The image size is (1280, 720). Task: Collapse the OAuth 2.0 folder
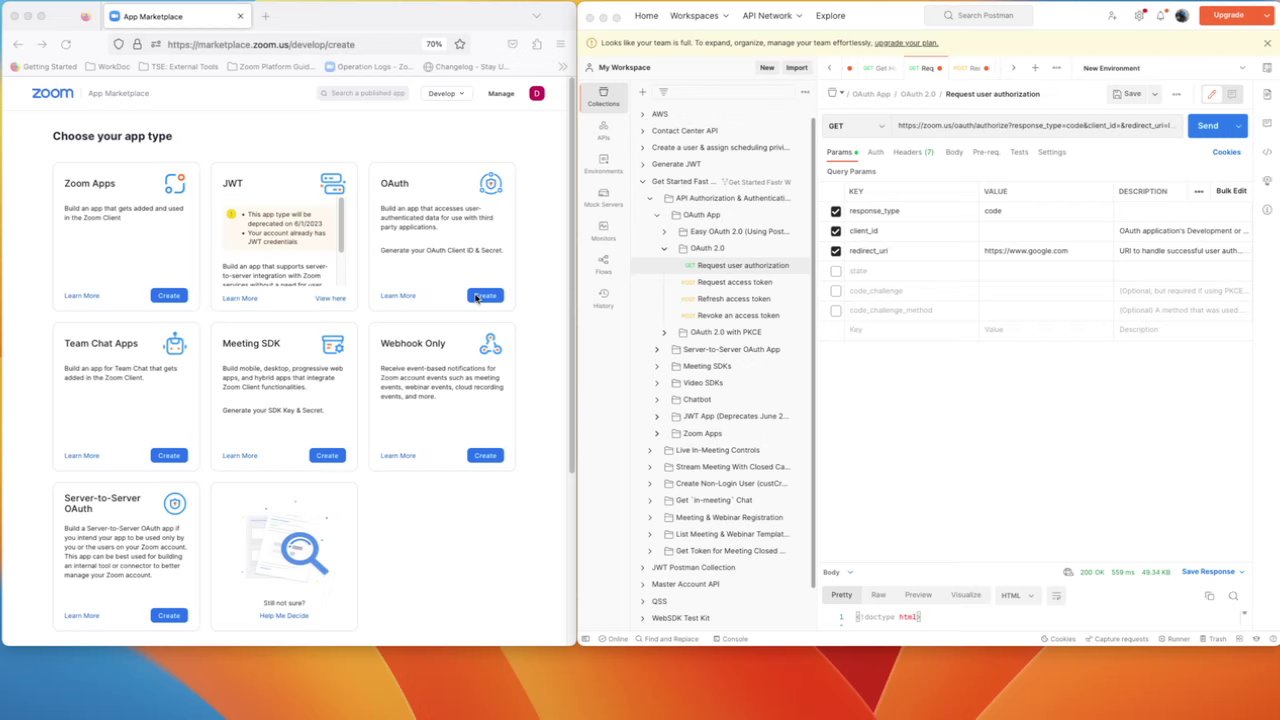(664, 248)
